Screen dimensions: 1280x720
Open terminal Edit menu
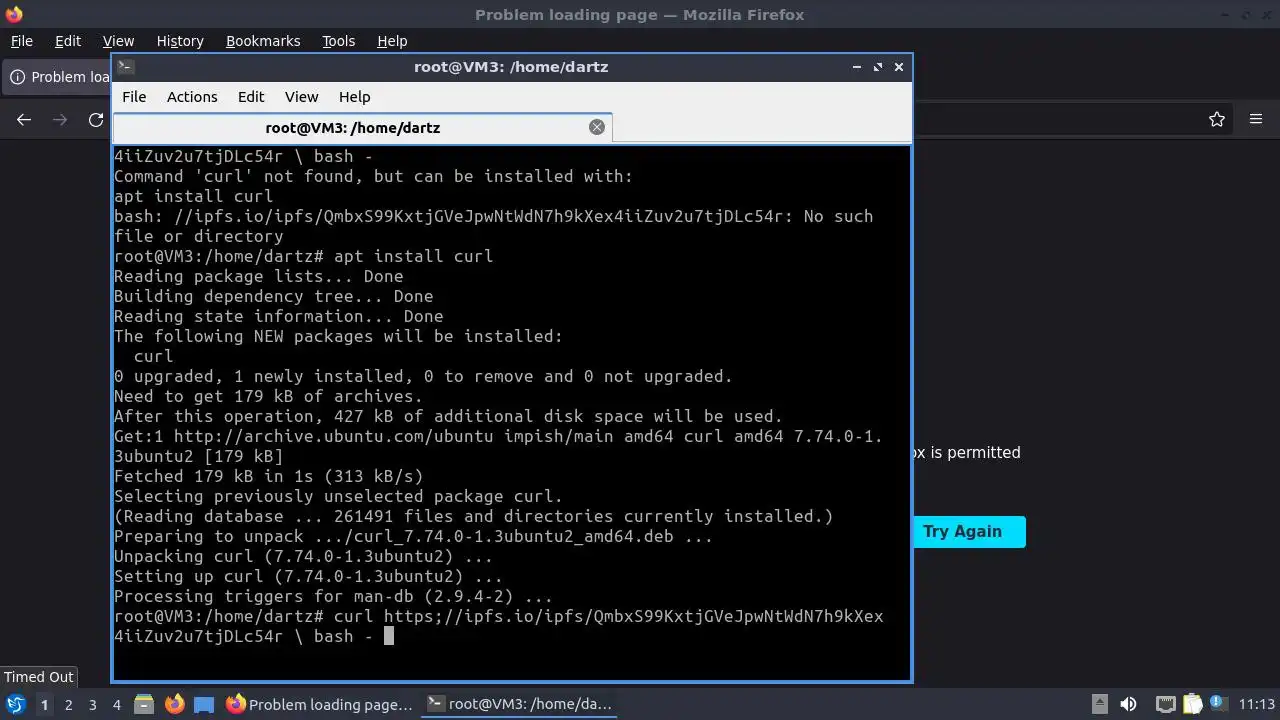point(251,97)
